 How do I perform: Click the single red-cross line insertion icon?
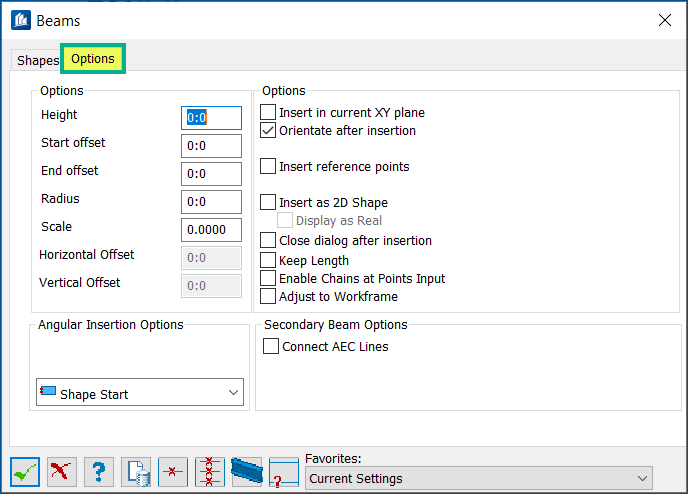173,471
